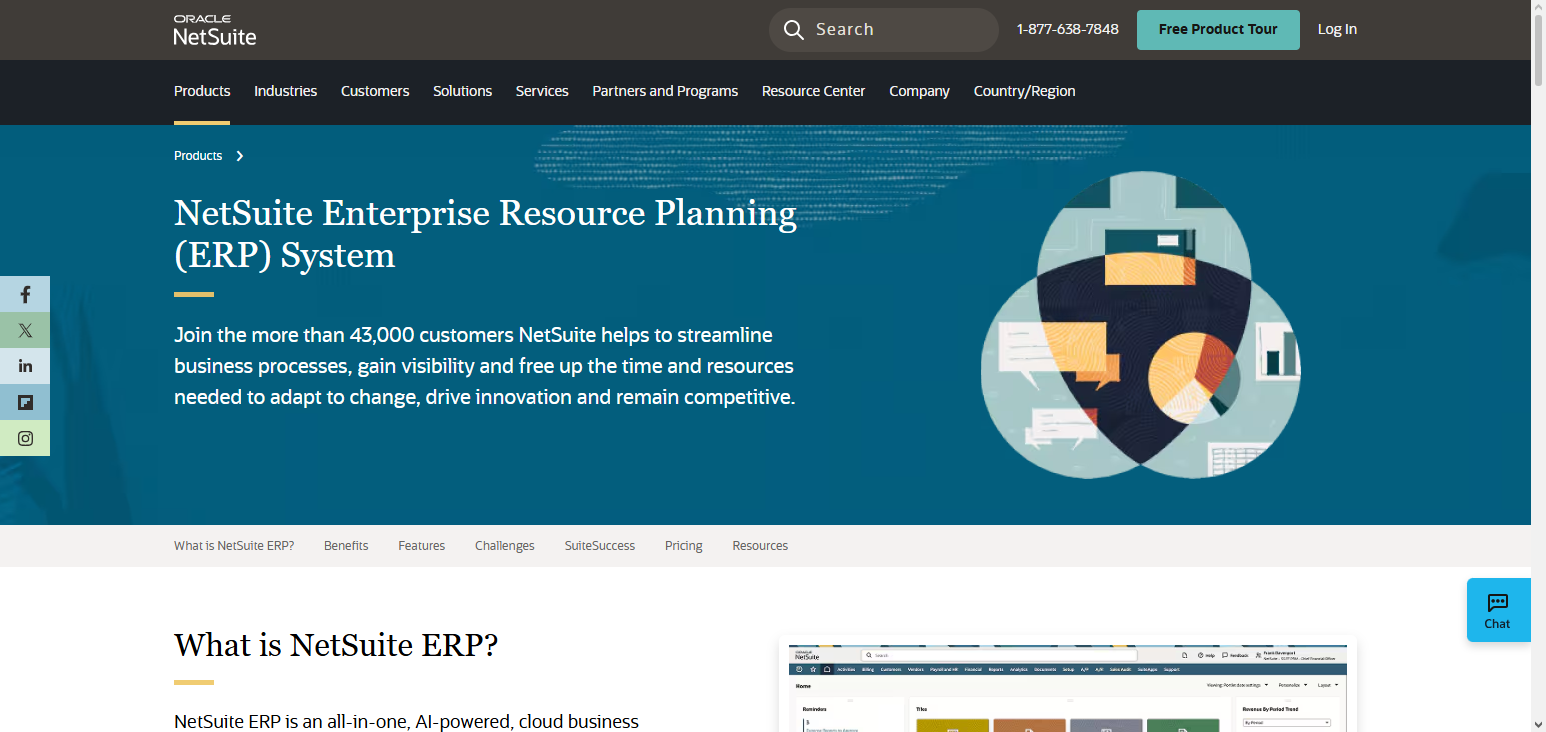
Task: Open the Solutions dropdown menu
Action: click(x=462, y=90)
